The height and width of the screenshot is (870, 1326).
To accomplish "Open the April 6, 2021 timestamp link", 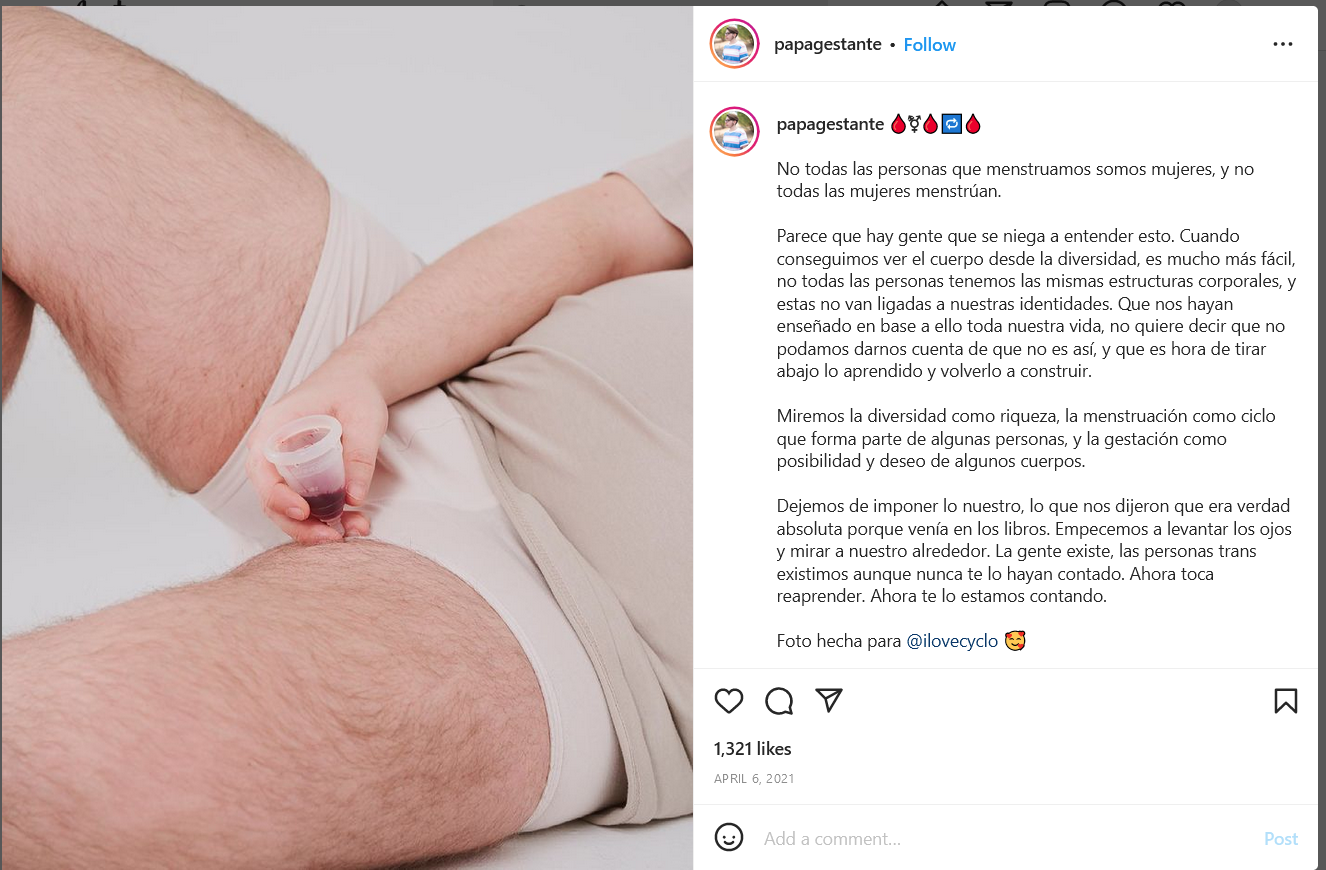I will (754, 778).
